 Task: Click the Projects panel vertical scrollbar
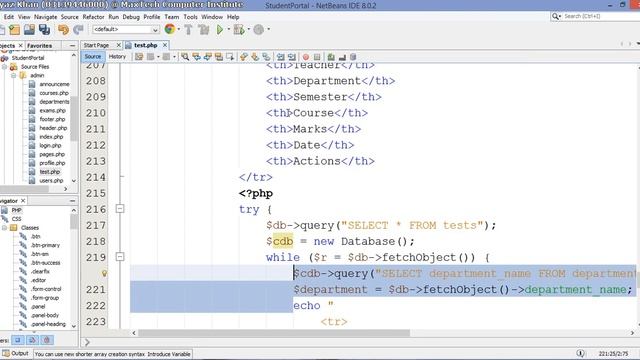(74, 118)
